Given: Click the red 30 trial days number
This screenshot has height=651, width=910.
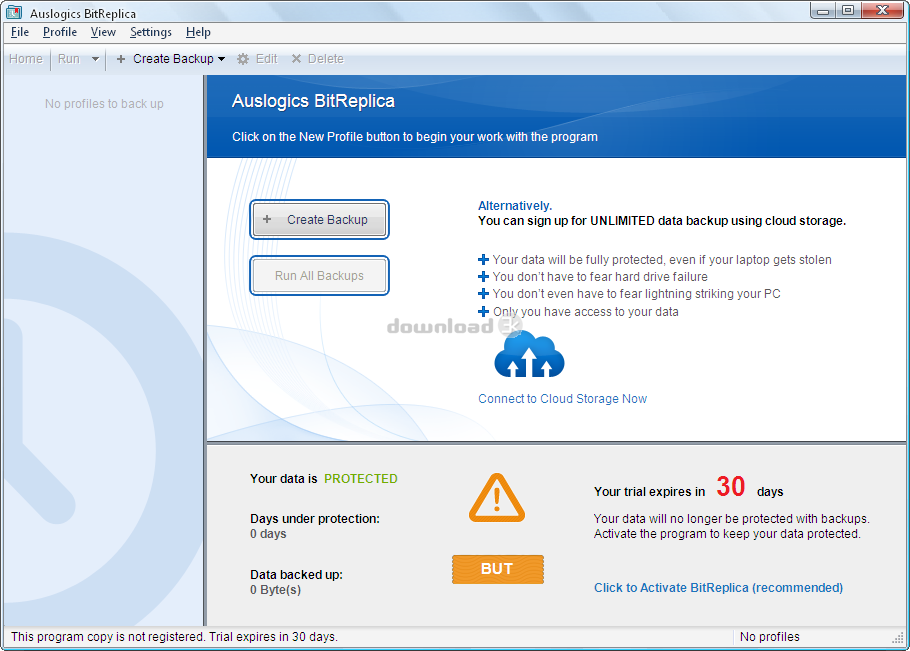Looking at the screenshot, I should pyautogui.click(x=730, y=486).
